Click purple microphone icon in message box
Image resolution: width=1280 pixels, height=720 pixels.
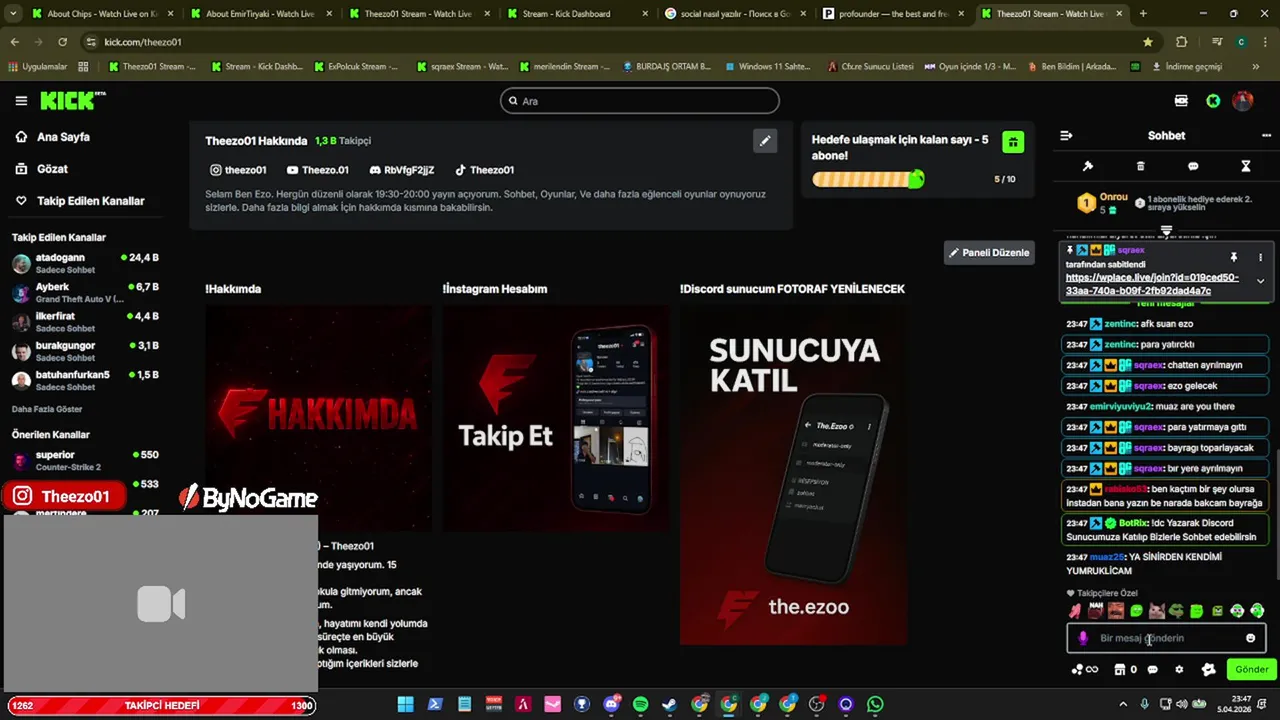pos(1083,638)
